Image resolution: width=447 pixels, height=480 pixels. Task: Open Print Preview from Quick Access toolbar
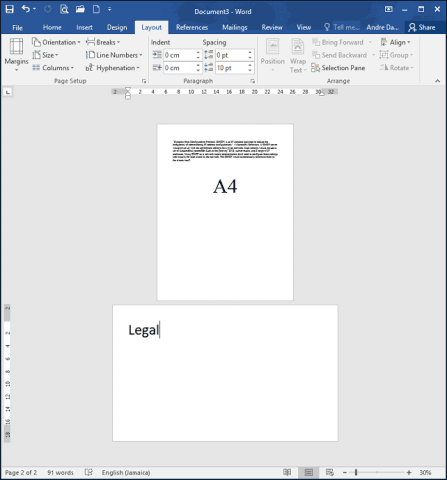coord(64,9)
